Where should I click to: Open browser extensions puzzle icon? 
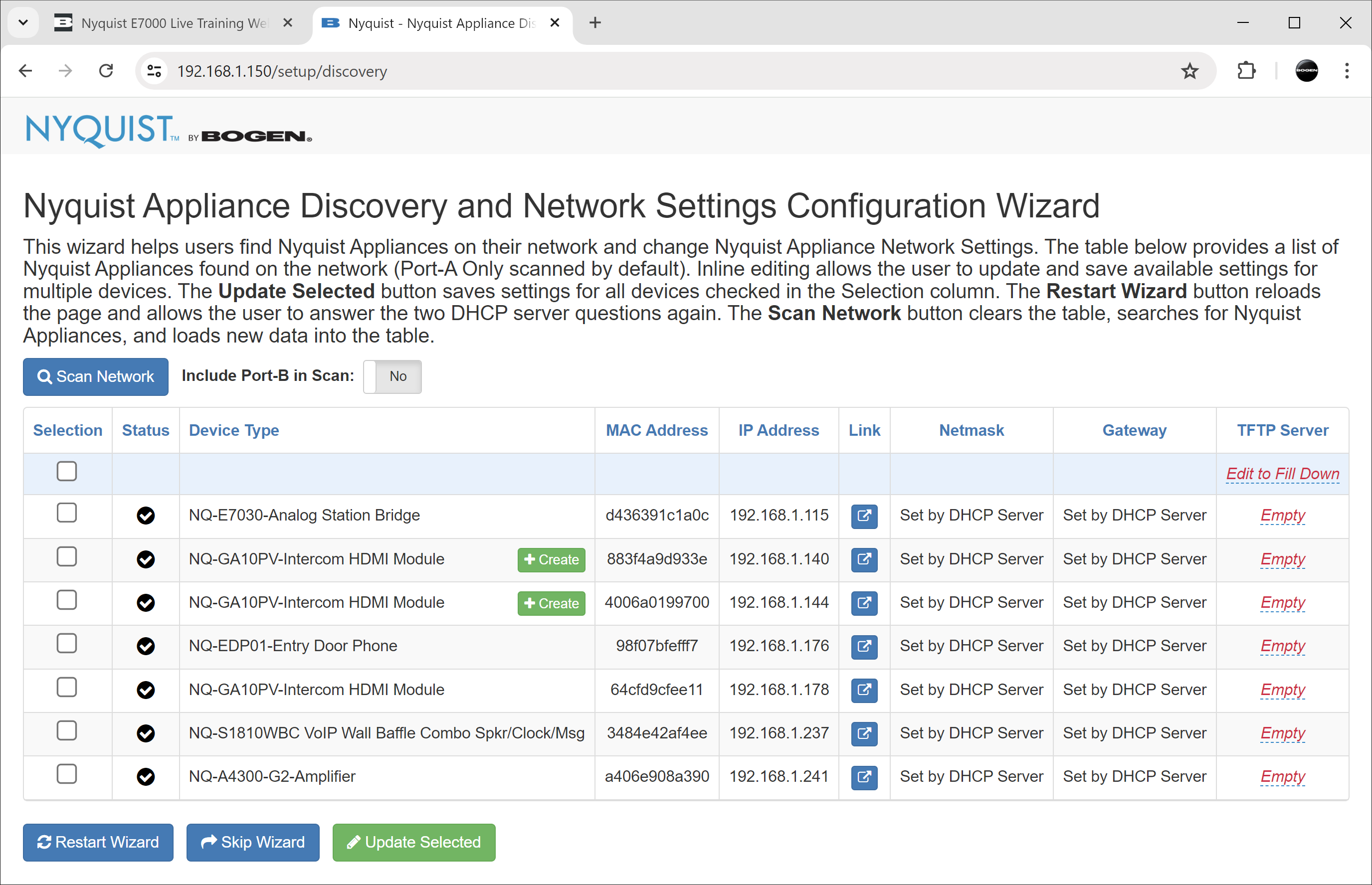[x=1245, y=71]
